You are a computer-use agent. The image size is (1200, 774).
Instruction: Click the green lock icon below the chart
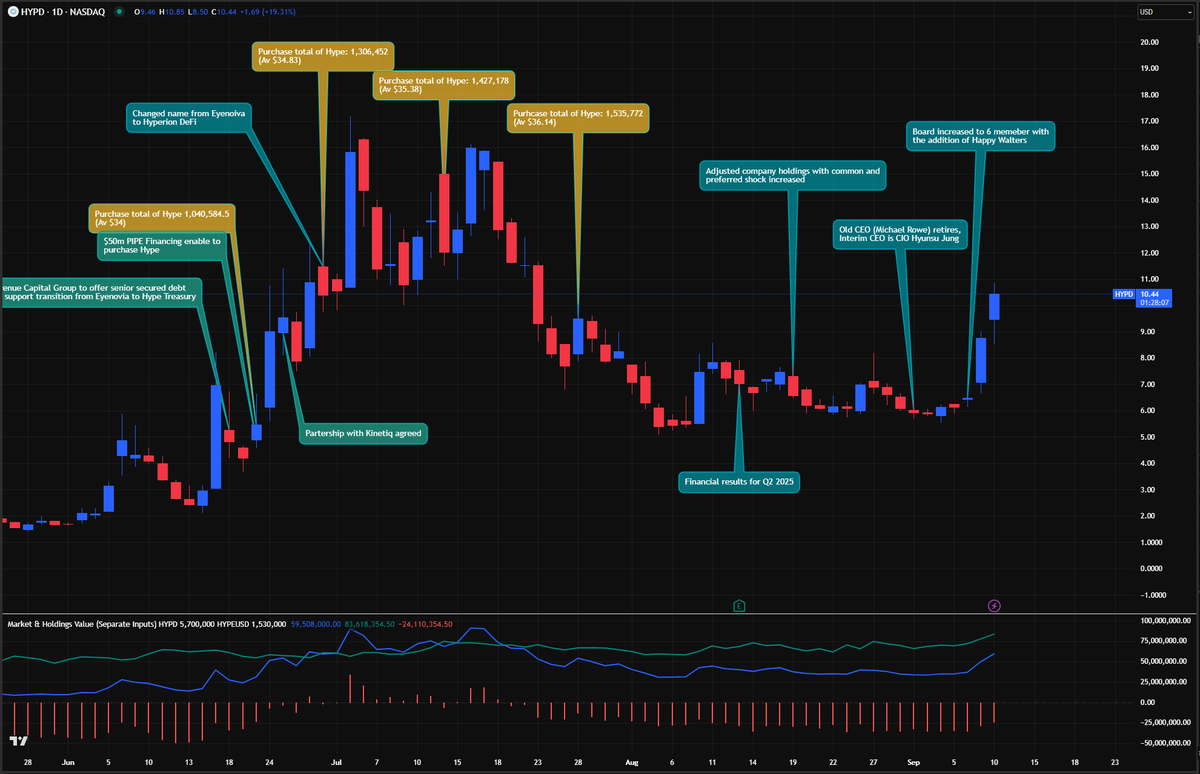tap(738, 605)
